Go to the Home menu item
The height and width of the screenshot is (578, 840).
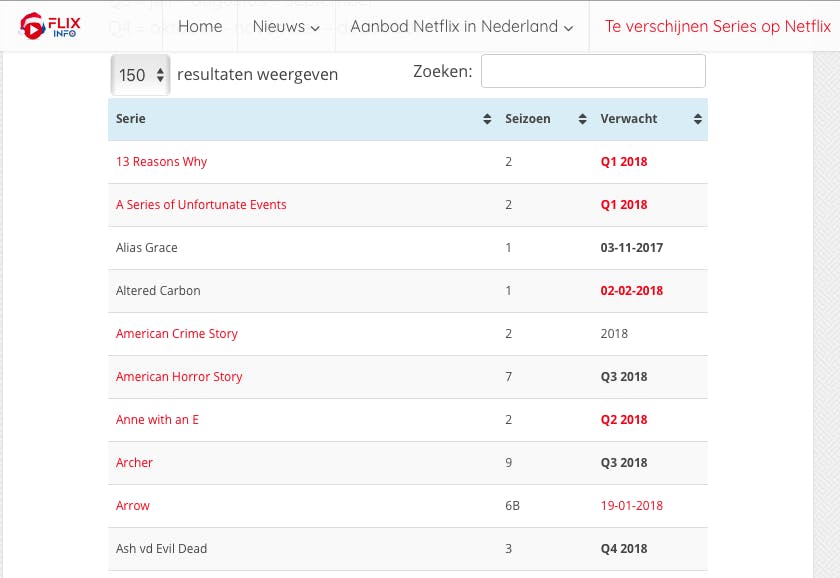[x=200, y=27]
